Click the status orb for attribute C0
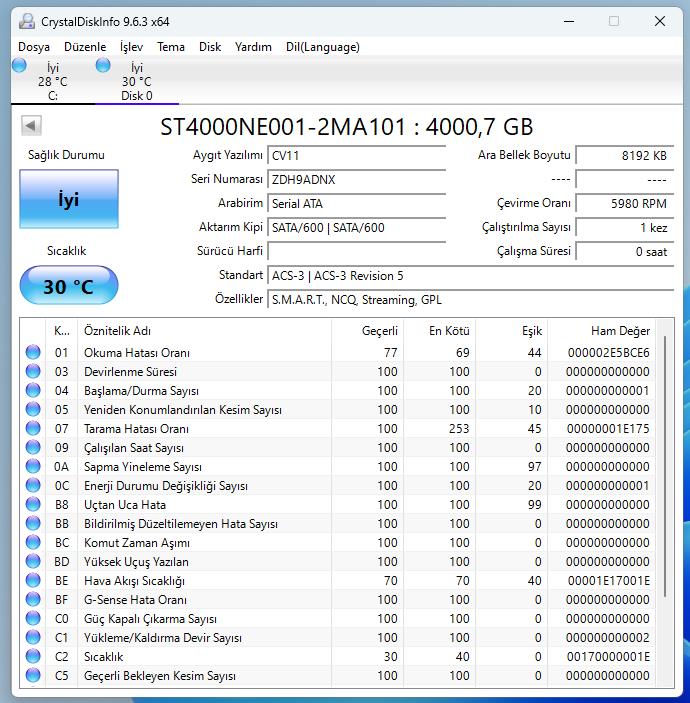Image resolution: width=690 pixels, height=703 pixels. [33, 618]
